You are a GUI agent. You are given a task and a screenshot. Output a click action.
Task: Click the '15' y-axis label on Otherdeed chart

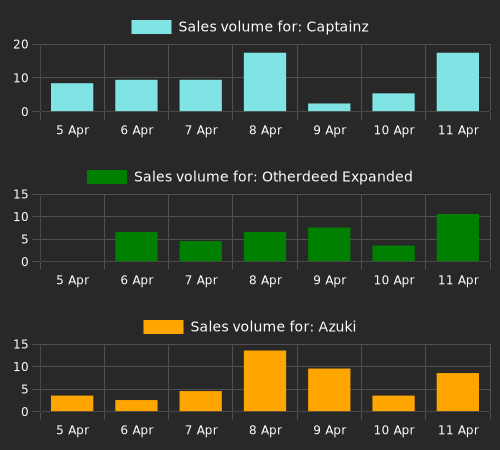coord(21,194)
